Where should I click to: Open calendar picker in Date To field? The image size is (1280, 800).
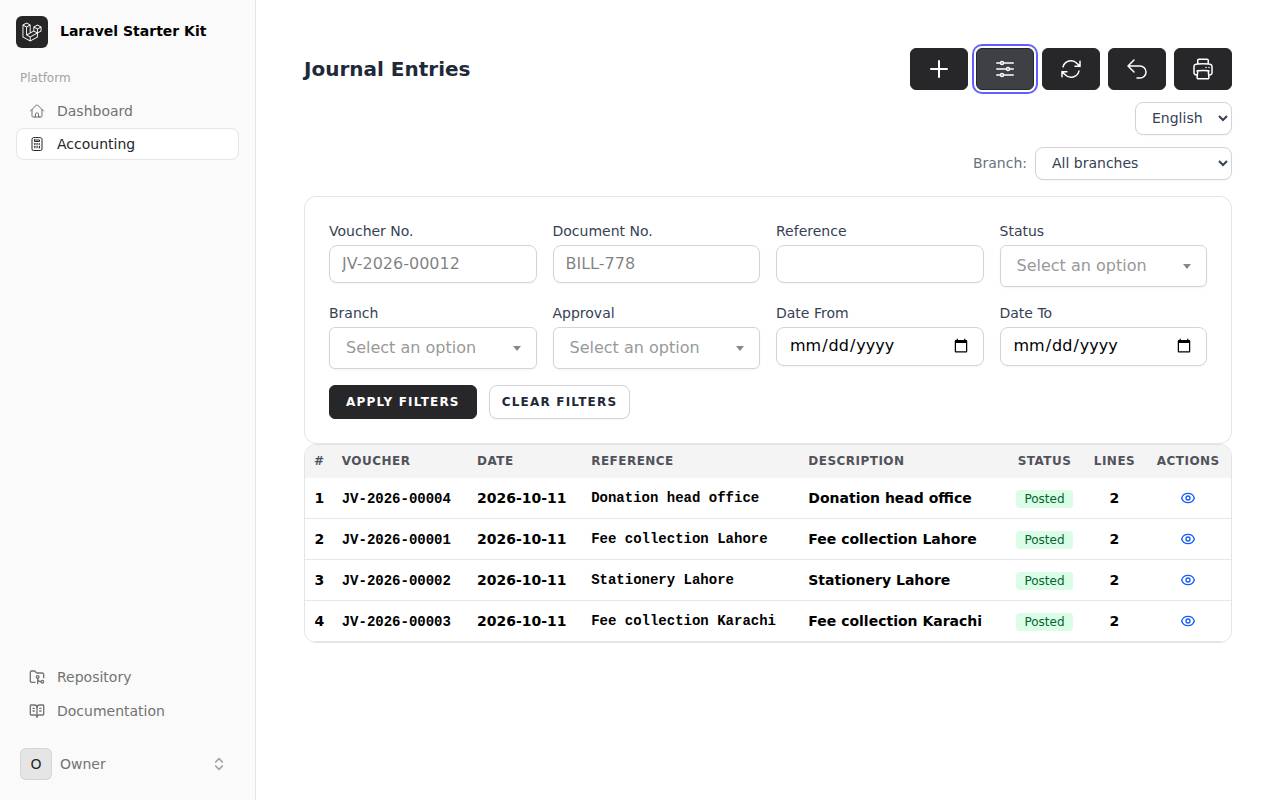(1184, 346)
